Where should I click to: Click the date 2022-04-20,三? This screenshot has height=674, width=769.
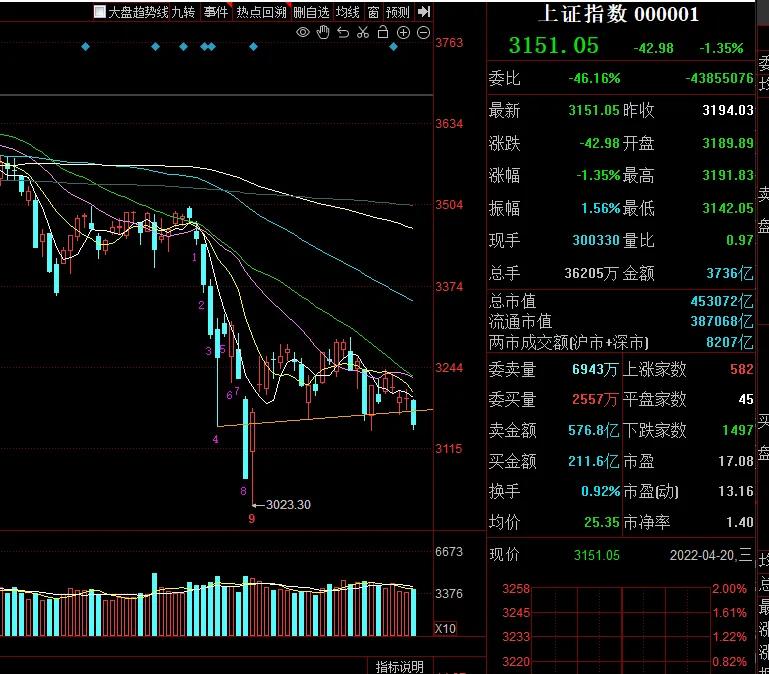pyautogui.click(x=711, y=555)
